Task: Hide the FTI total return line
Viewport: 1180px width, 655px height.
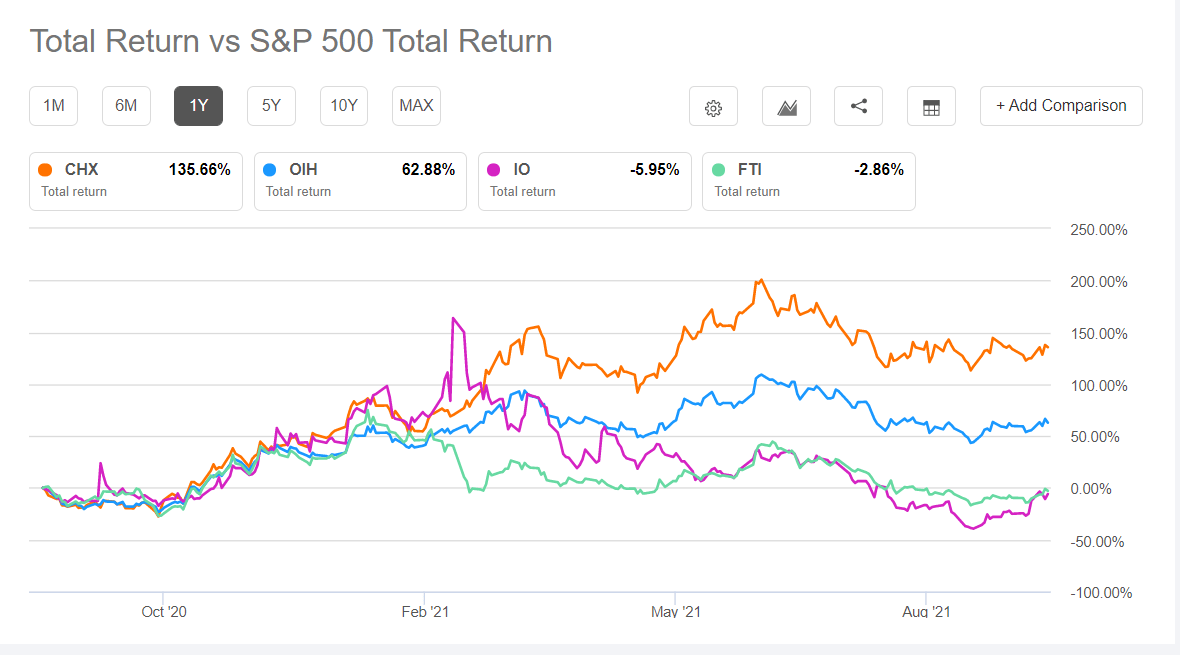Action: click(x=809, y=180)
